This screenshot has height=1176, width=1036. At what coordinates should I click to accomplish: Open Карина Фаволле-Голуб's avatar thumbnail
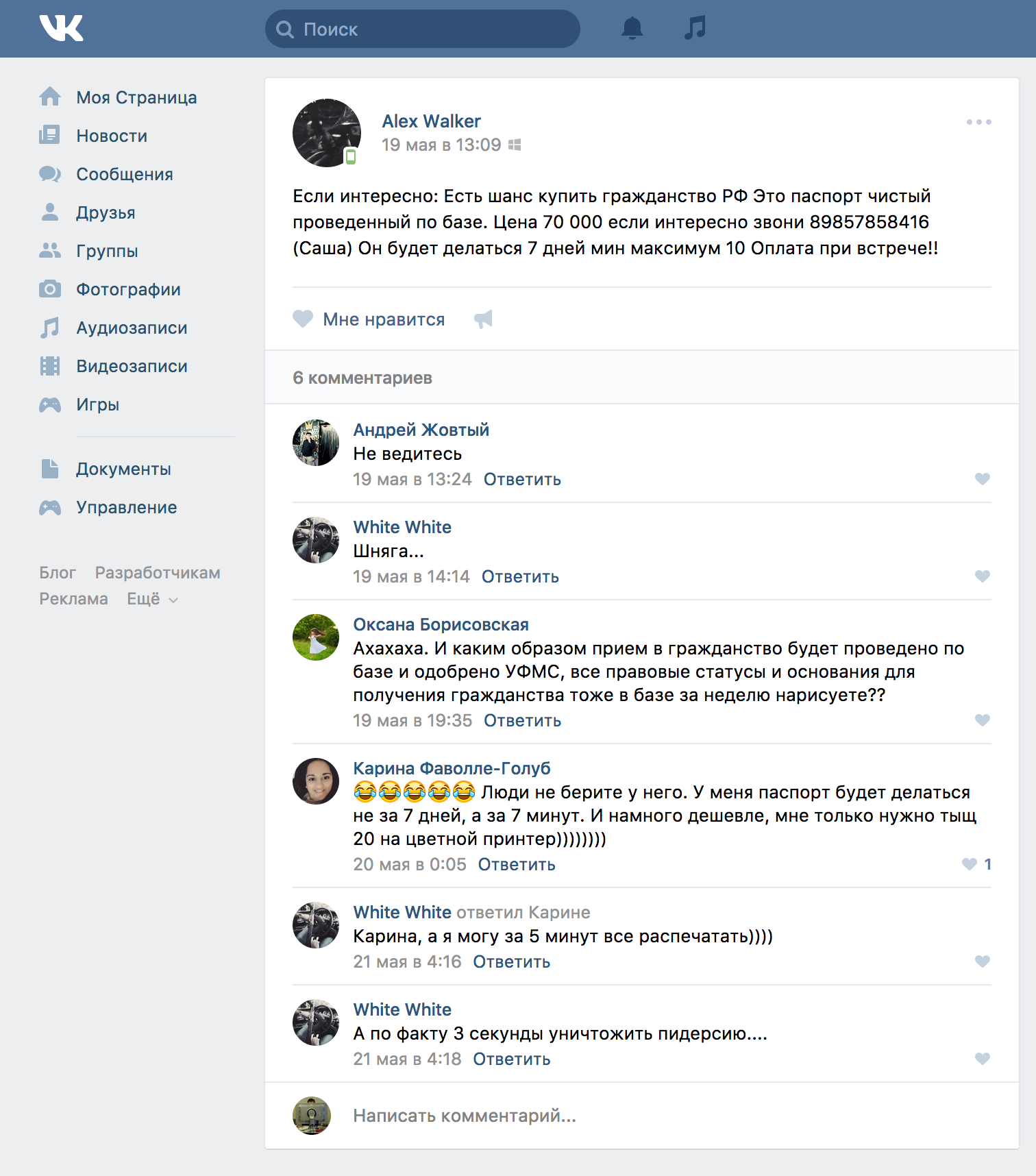[316, 781]
